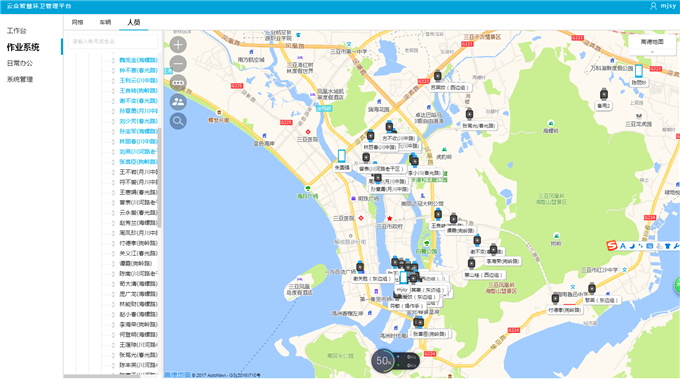The width and height of the screenshot is (680, 379).
Task: Switch to the 网格 tab
Action: [78, 22]
